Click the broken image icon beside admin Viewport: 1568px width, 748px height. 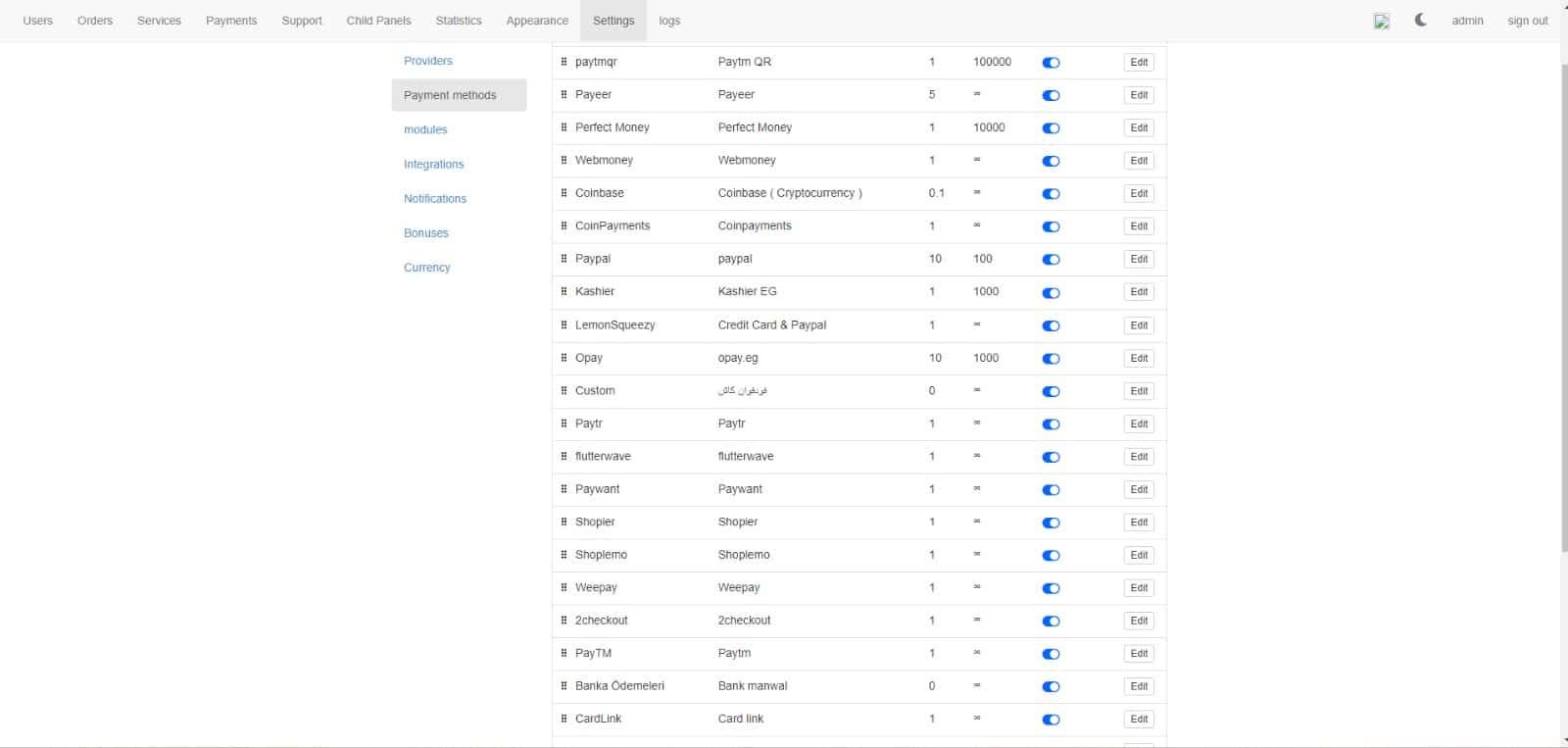[1382, 21]
